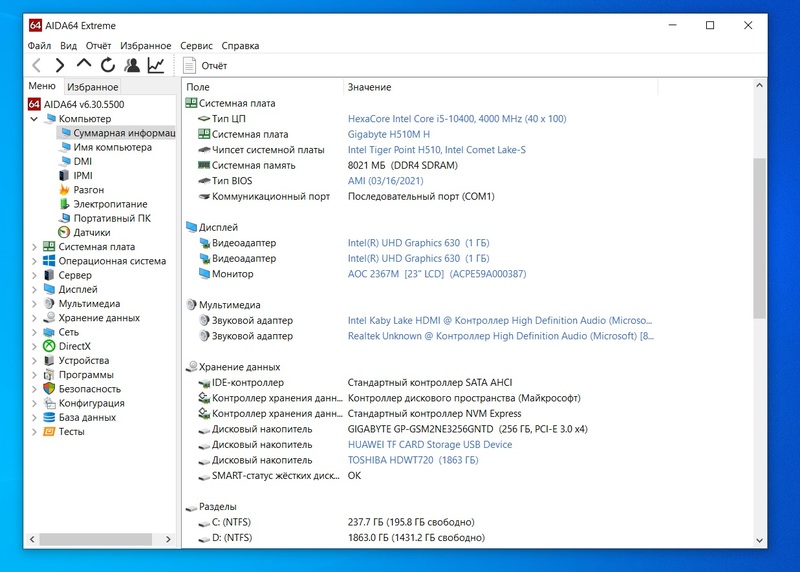Click the Тип ЦП processor icon

[204, 118]
